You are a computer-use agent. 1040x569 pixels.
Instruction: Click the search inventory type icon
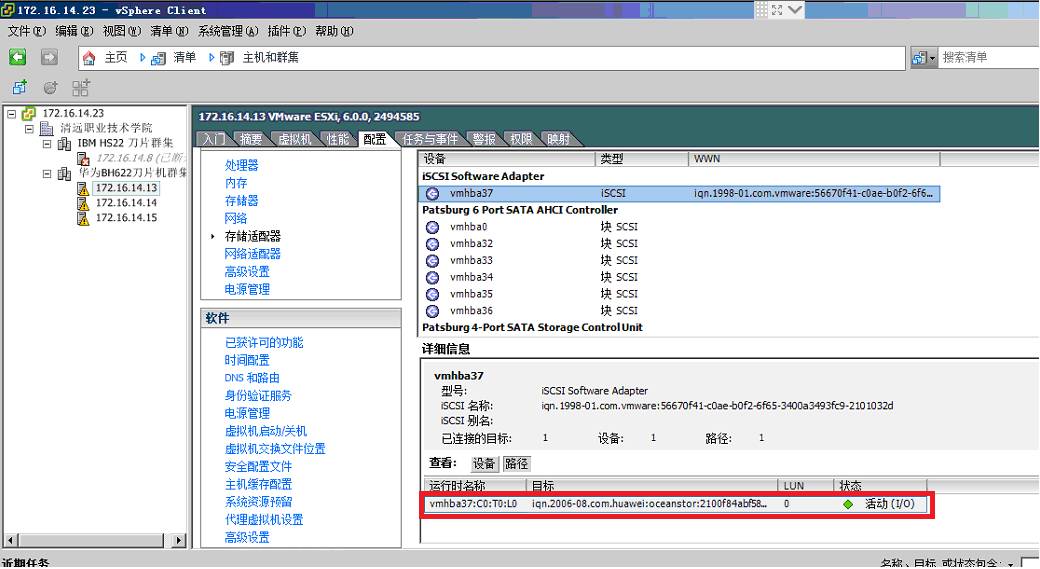pos(919,58)
